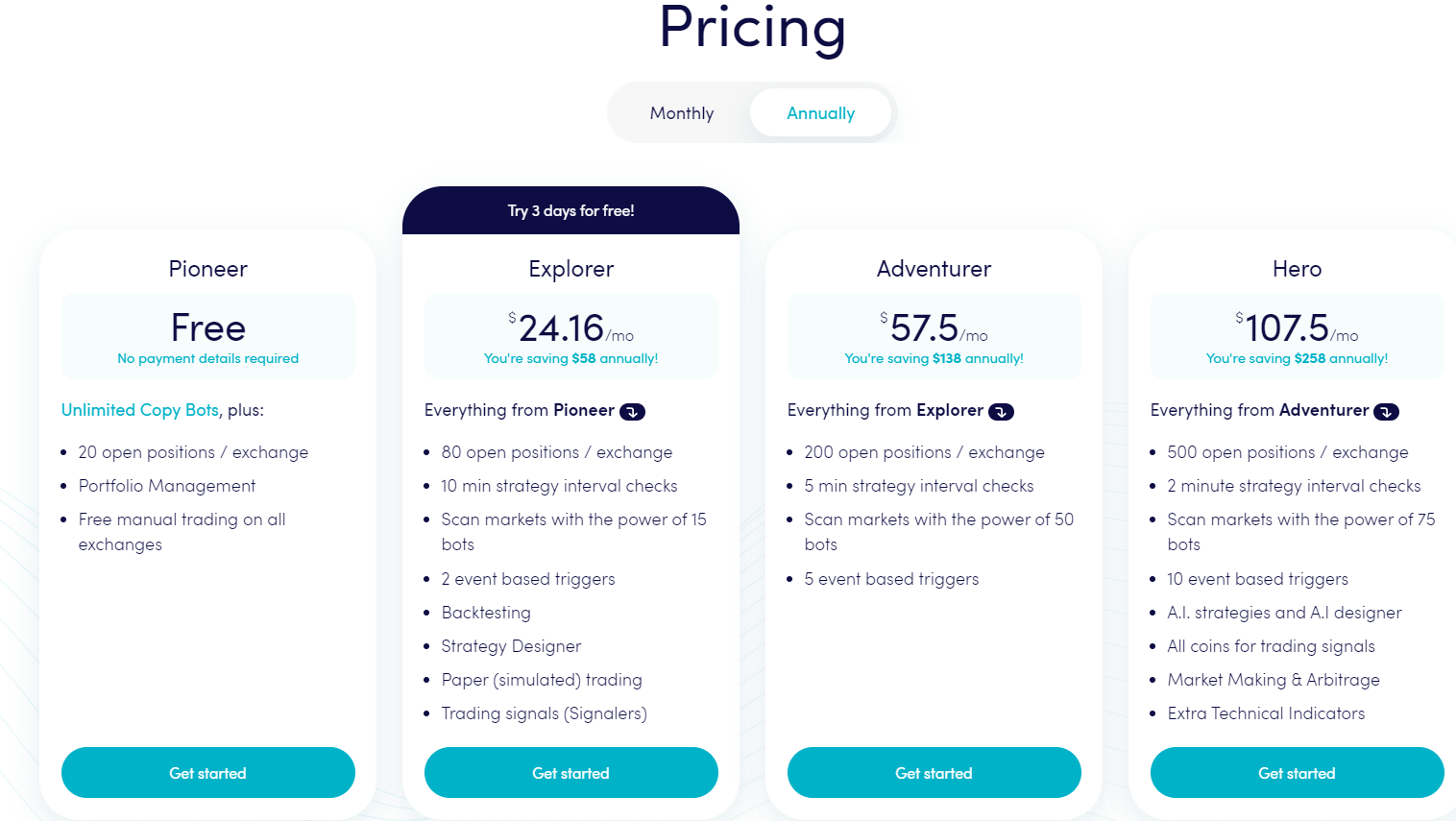This screenshot has width=1456, height=821.
Task: Click arrow icon beside Everything from Pioneer
Action: coord(632,412)
